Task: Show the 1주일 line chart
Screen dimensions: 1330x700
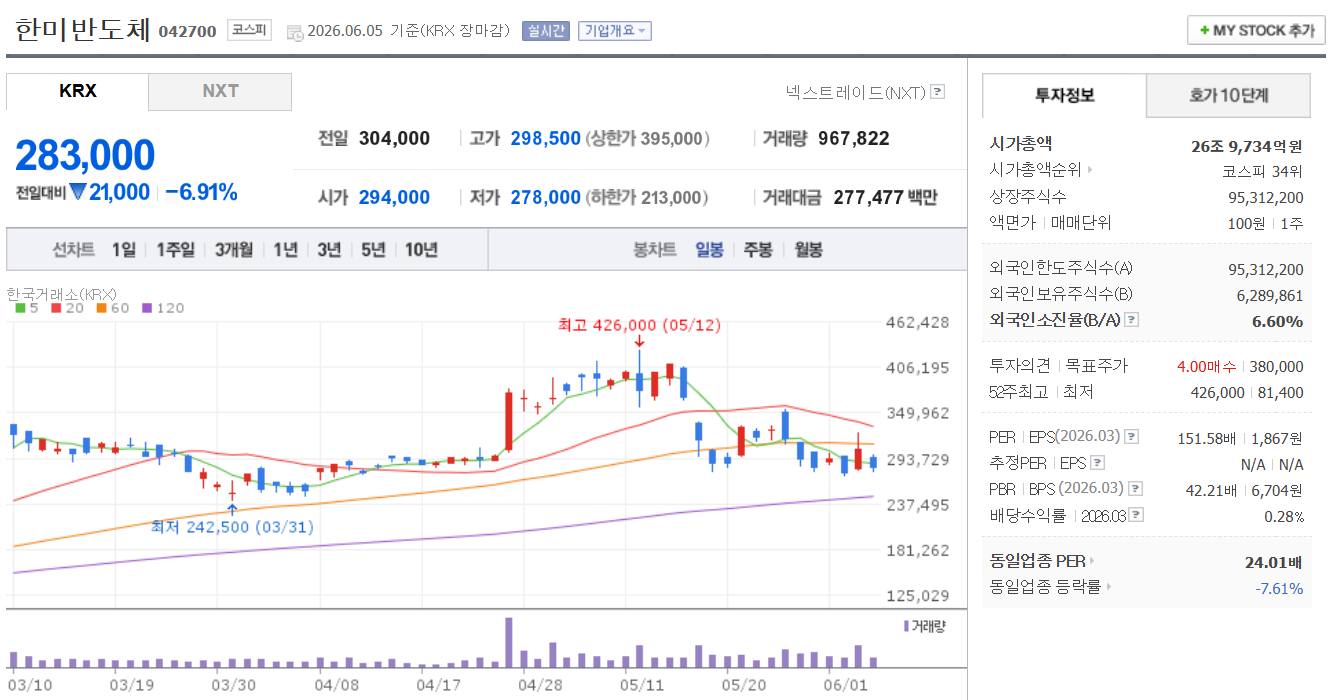Action: 175,250
